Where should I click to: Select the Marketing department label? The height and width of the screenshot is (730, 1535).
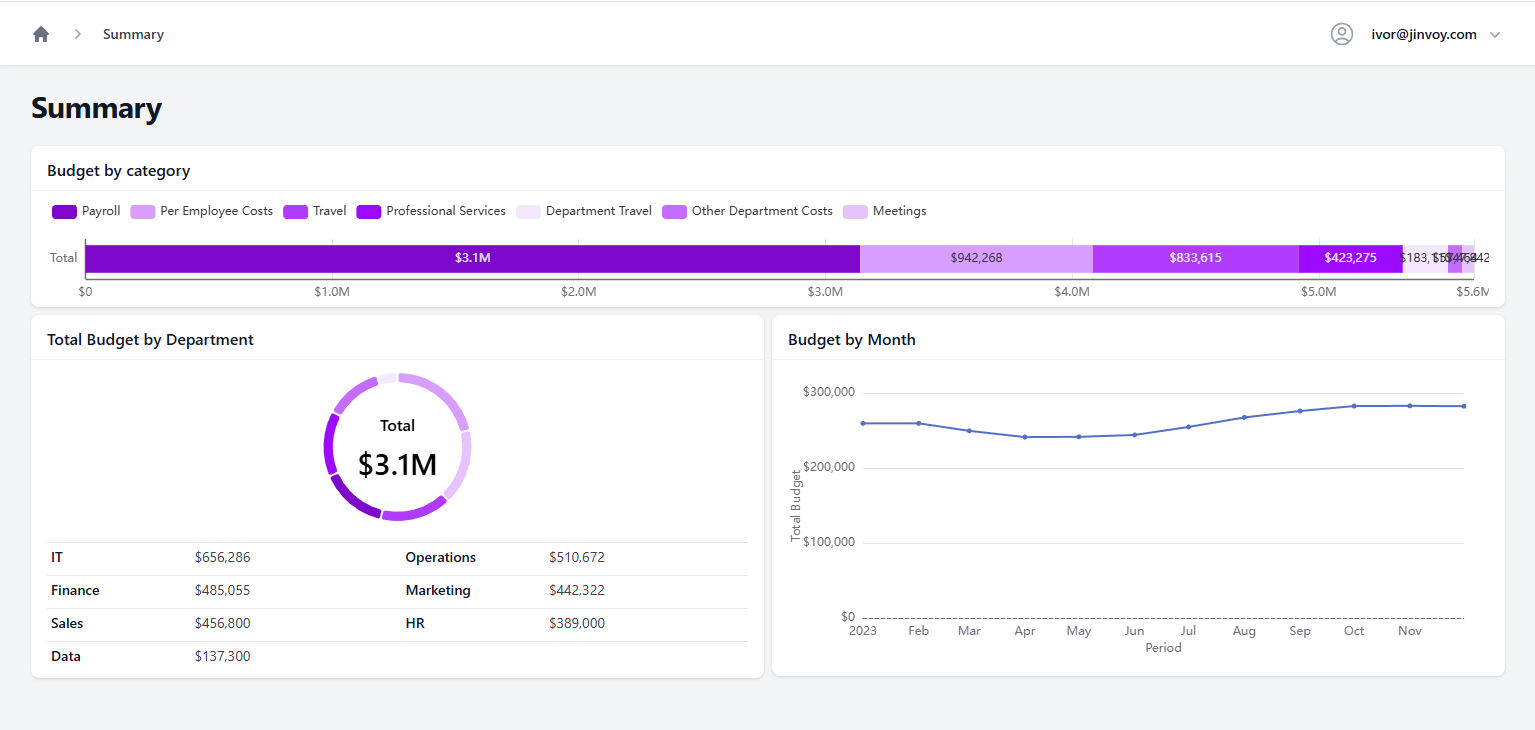438,590
